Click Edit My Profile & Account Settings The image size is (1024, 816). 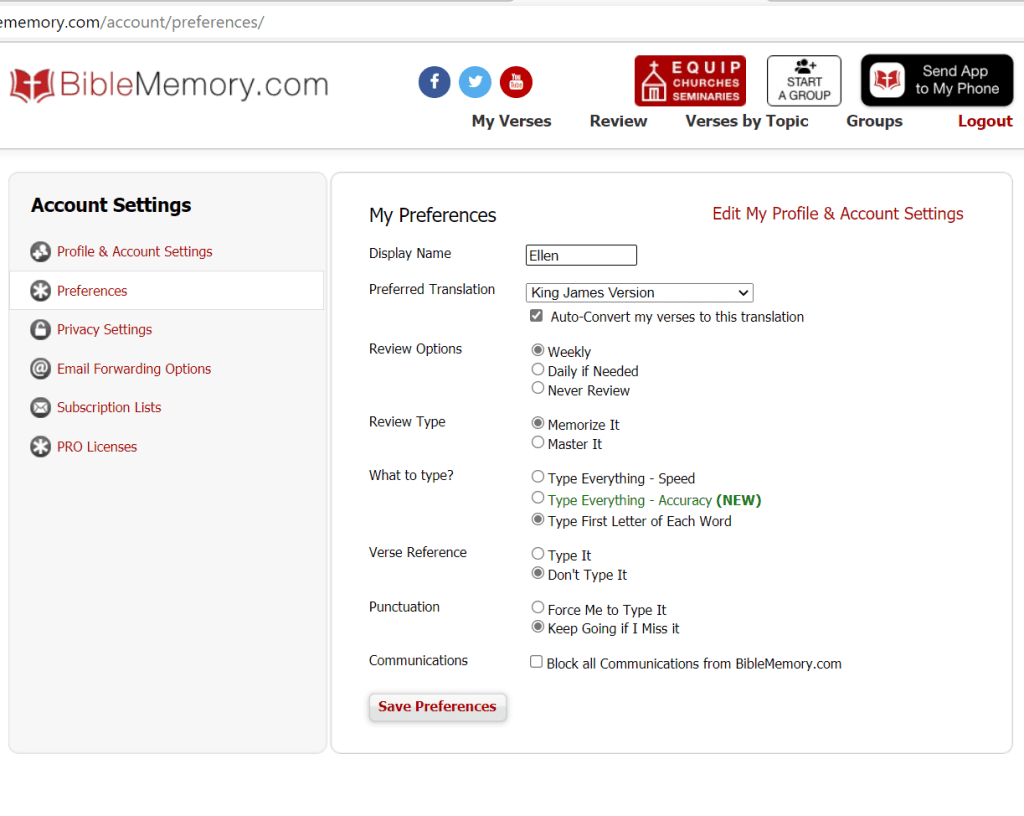point(838,214)
